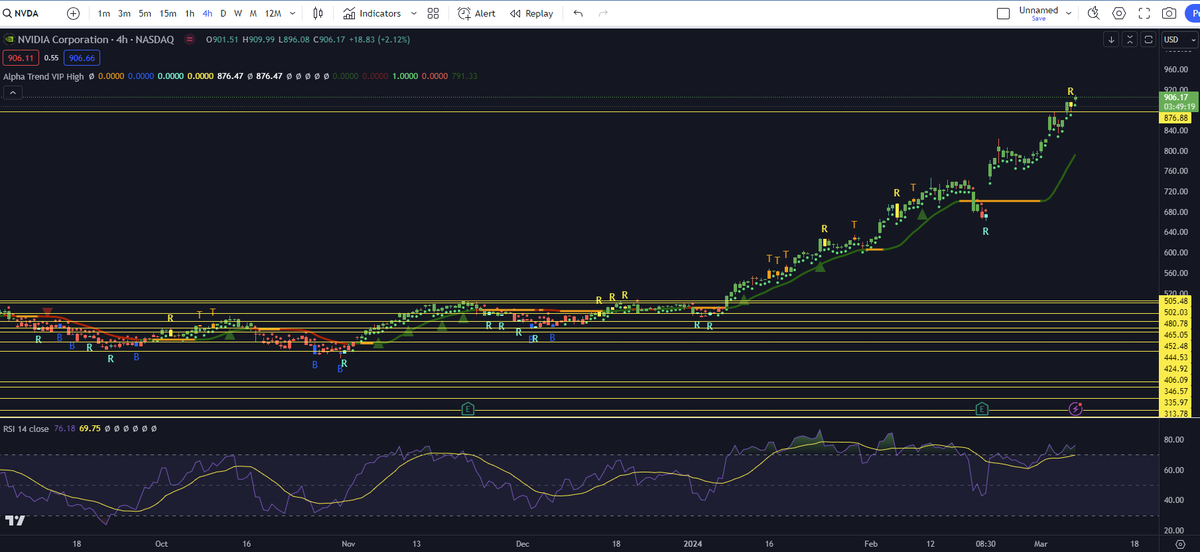Select the RSI 14 close legend
Image resolution: width=1200 pixels, height=552 pixels.
(28, 428)
